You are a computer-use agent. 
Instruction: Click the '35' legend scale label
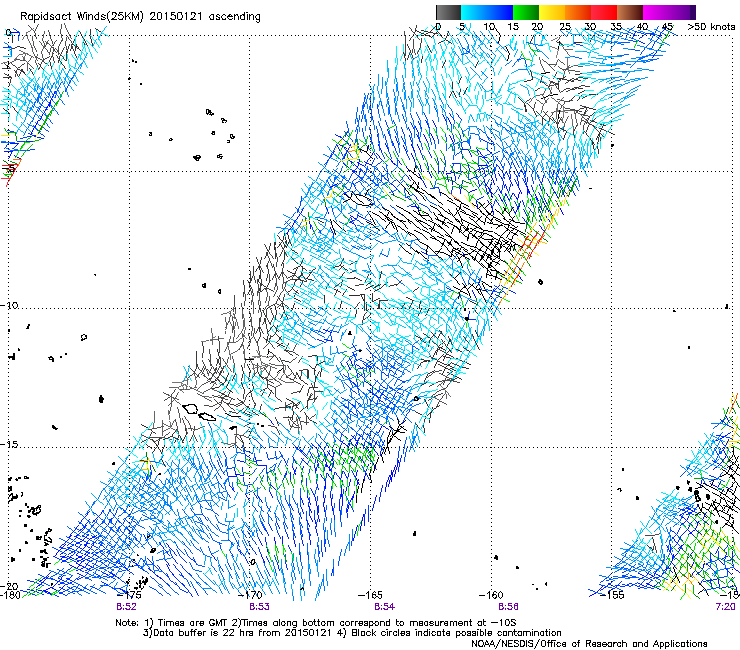pos(616,26)
